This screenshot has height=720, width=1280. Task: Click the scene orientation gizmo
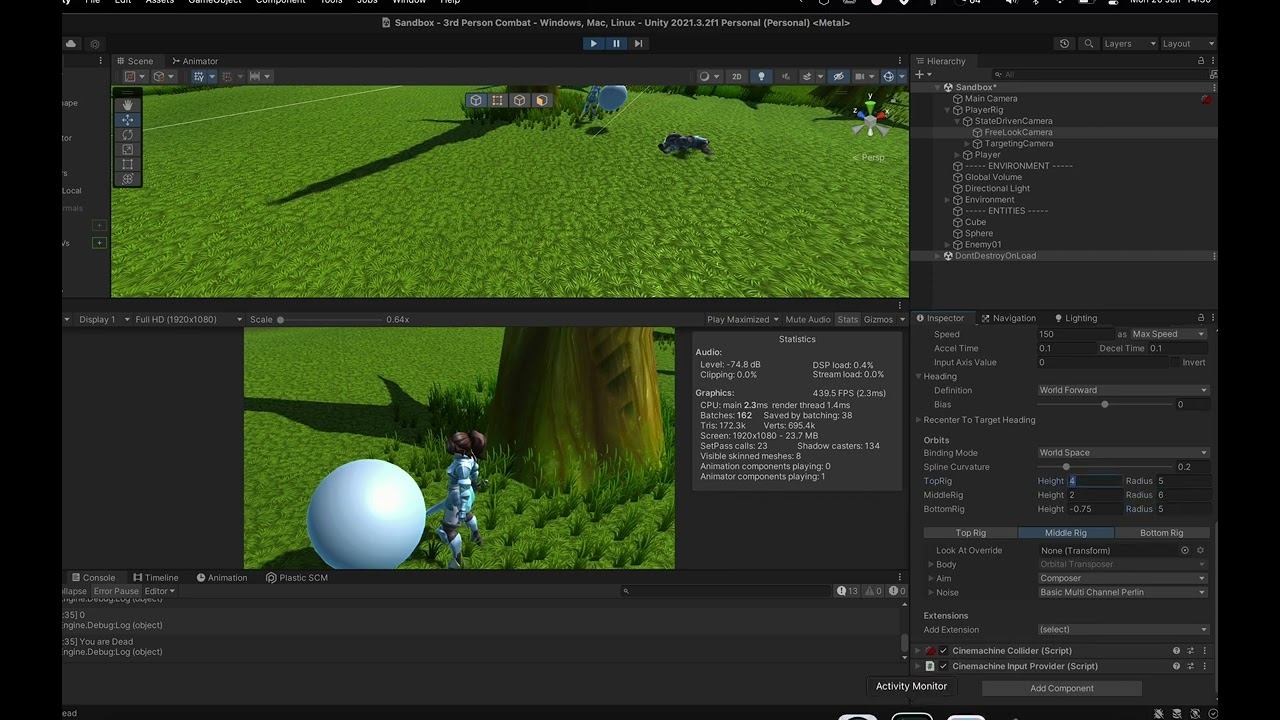(x=870, y=119)
